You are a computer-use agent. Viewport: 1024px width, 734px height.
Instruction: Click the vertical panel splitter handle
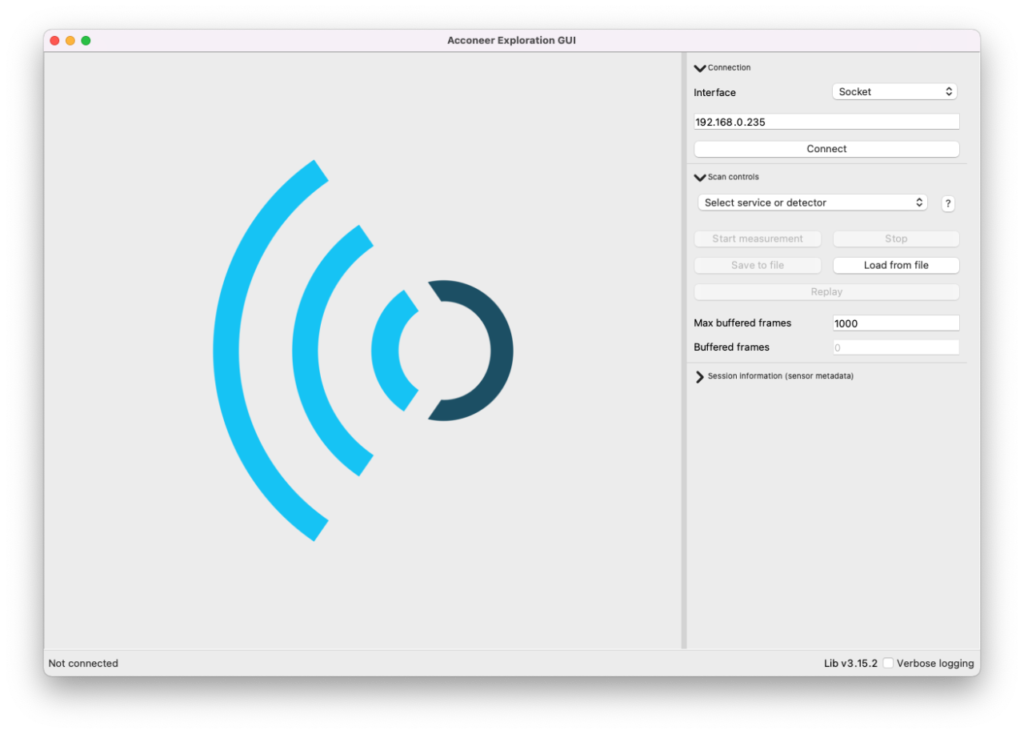click(684, 351)
